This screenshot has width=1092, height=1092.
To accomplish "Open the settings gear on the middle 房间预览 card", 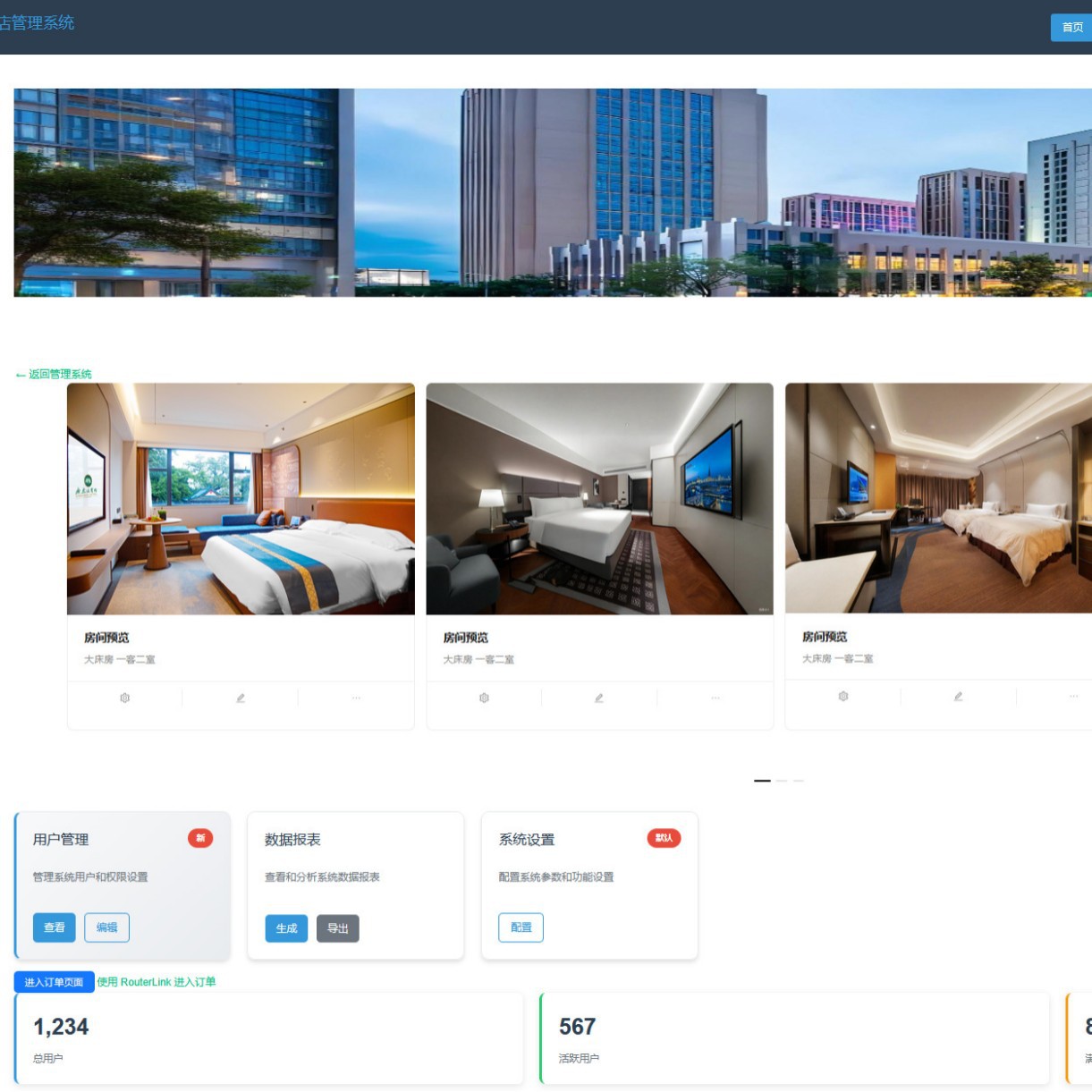I will click(484, 698).
